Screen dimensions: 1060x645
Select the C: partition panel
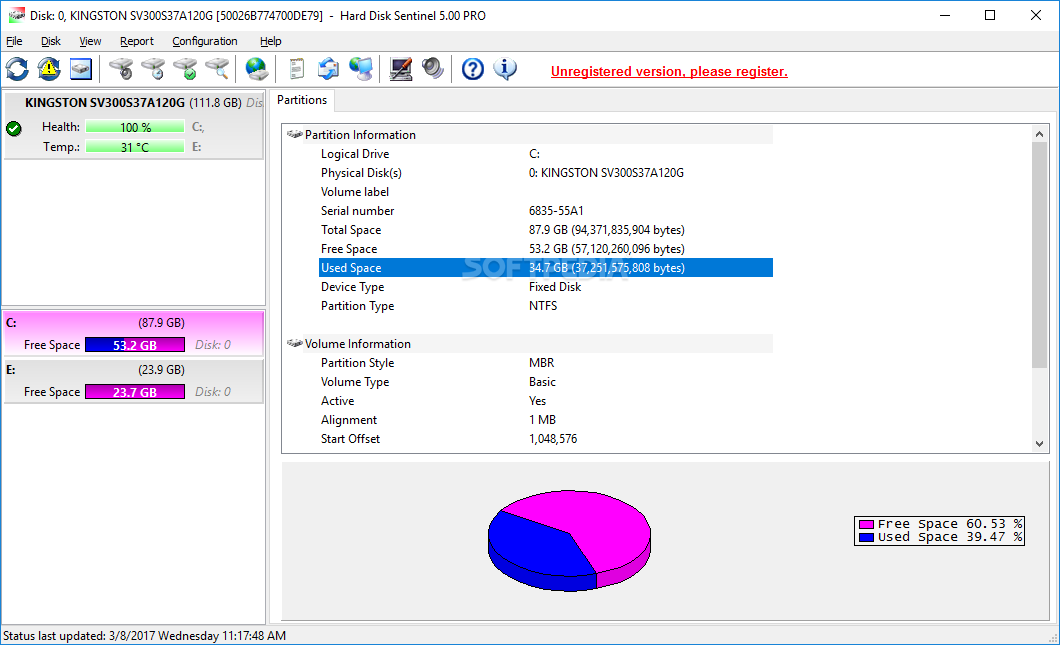point(133,333)
